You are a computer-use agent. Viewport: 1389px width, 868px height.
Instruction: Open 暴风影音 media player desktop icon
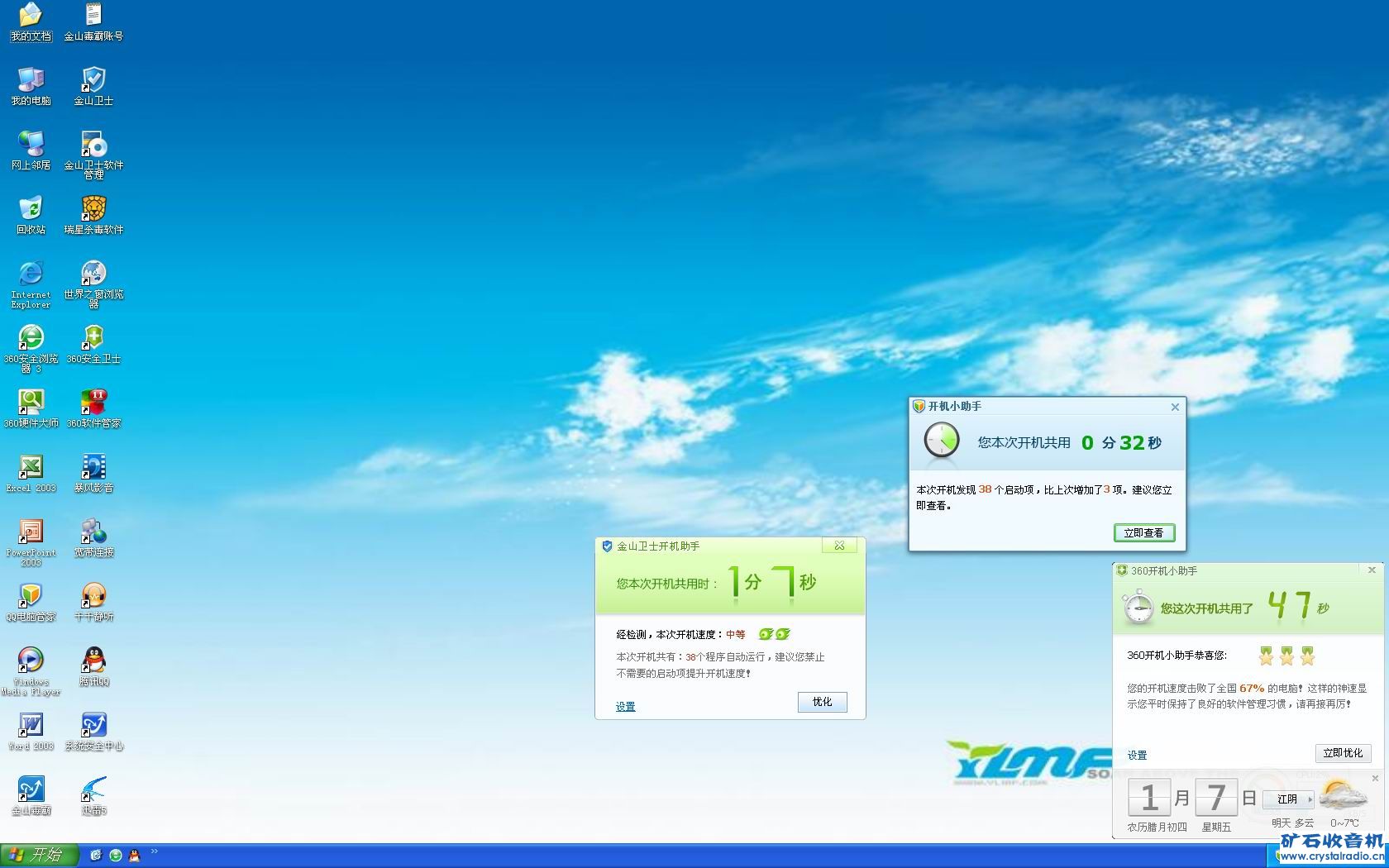pyautogui.click(x=93, y=467)
